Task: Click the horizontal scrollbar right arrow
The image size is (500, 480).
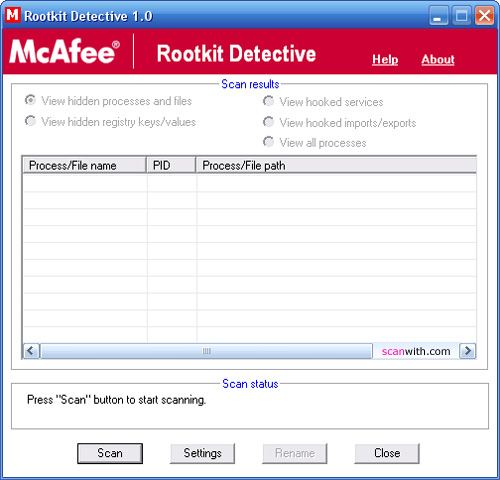Action: tap(467, 351)
